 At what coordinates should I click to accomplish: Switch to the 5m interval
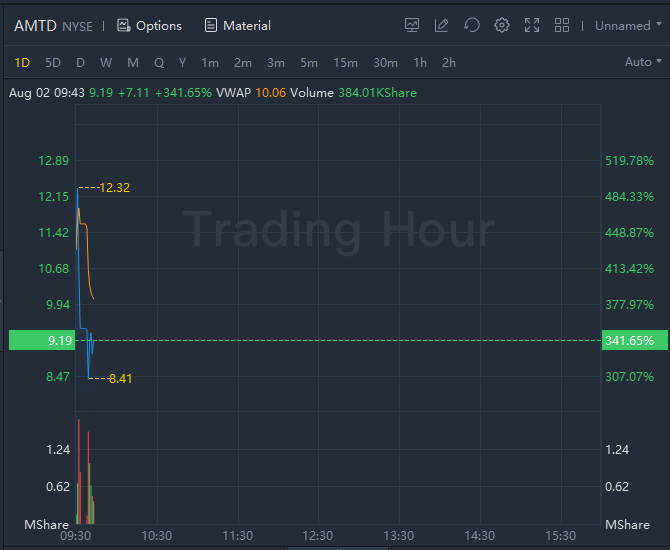[309, 63]
